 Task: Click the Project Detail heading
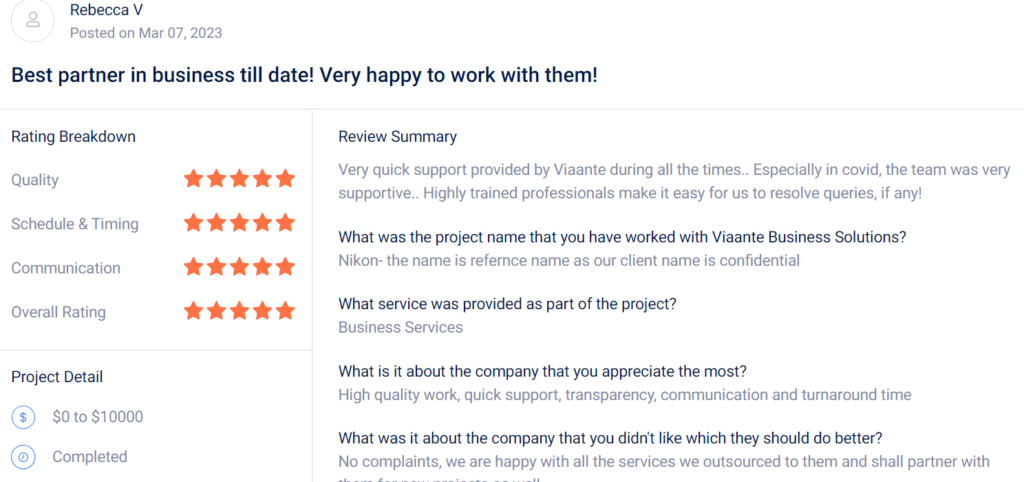pos(57,377)
